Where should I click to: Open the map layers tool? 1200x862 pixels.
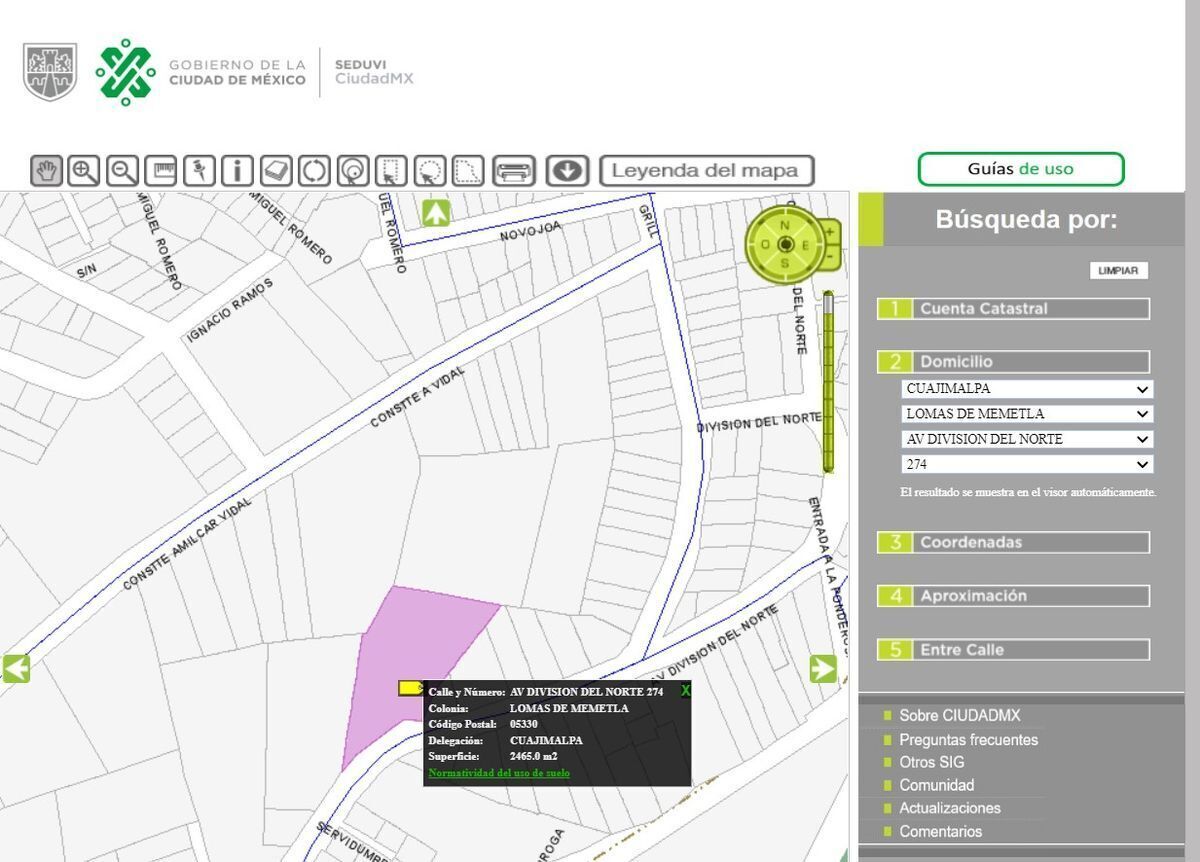pyautogui.click(x=275, y=171)
